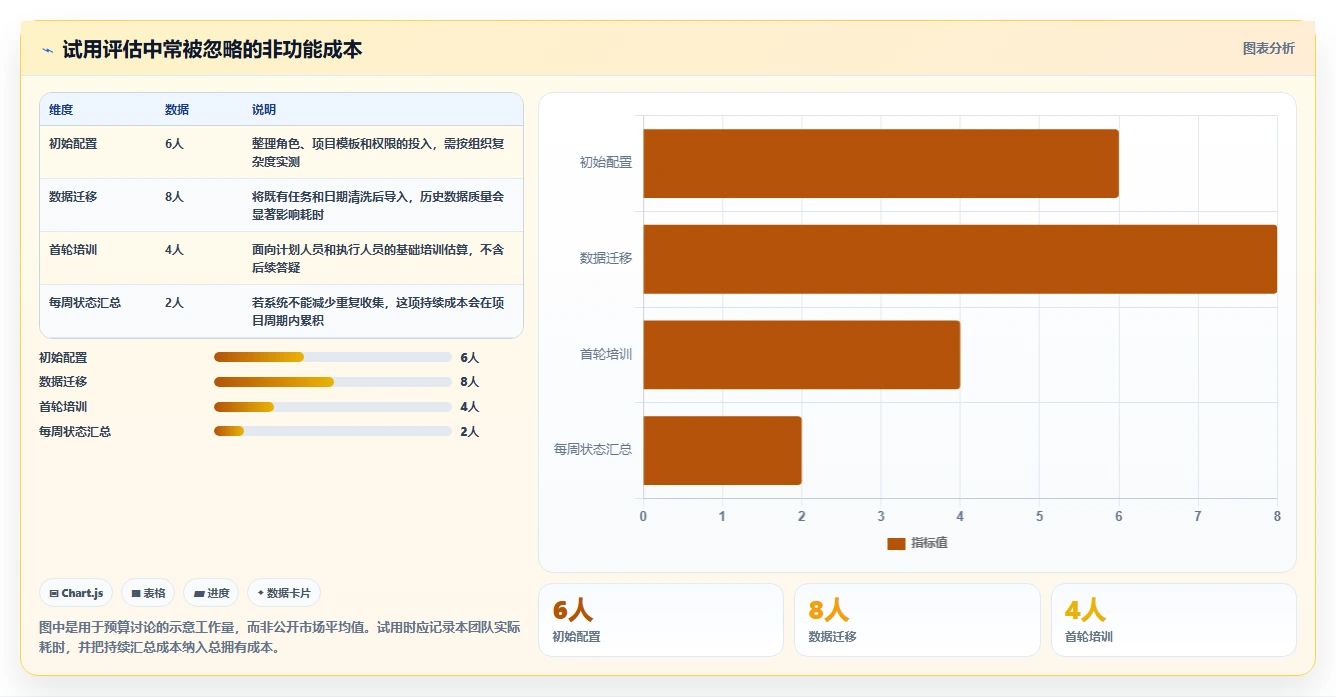Screen dimensions: 1336x697
Task: Click the 初始配置 progress bar
Action: [x=333, y=357]
